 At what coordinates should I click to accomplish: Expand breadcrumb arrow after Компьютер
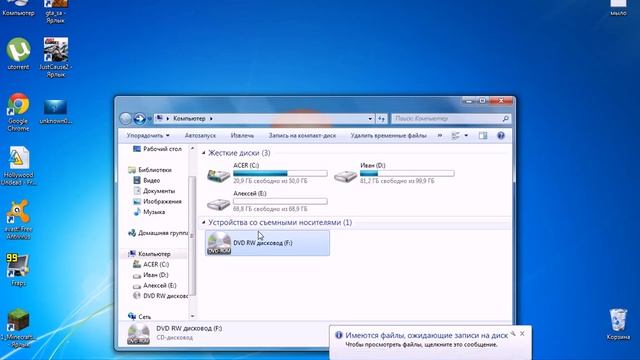pyautogui.click(x=211, y=119)
